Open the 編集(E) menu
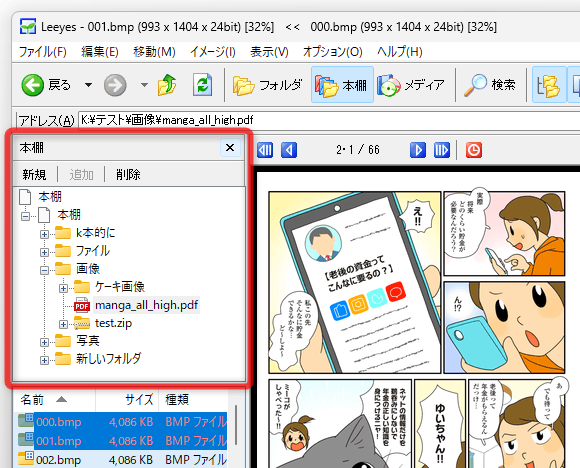This screenshot has height=468, width=580. 100,51
